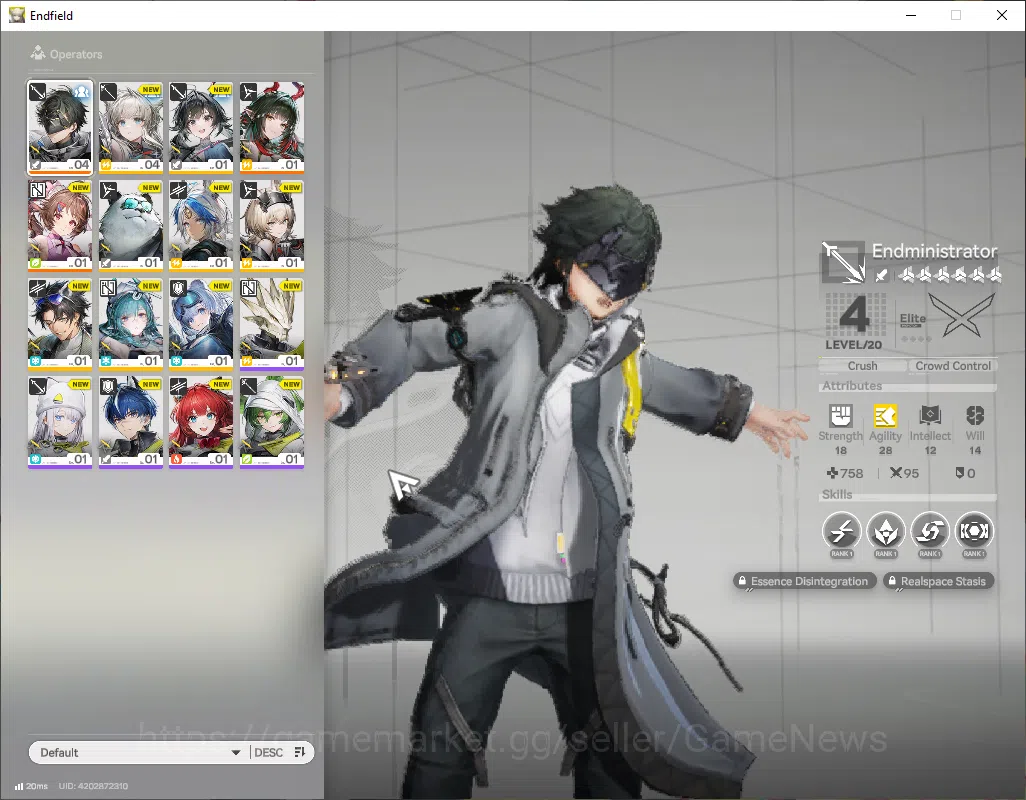The height and width of the screenshot is (800, 1026).
Task: Click the crossed-swords Elite emblem
Action: [x=961, y=315]
